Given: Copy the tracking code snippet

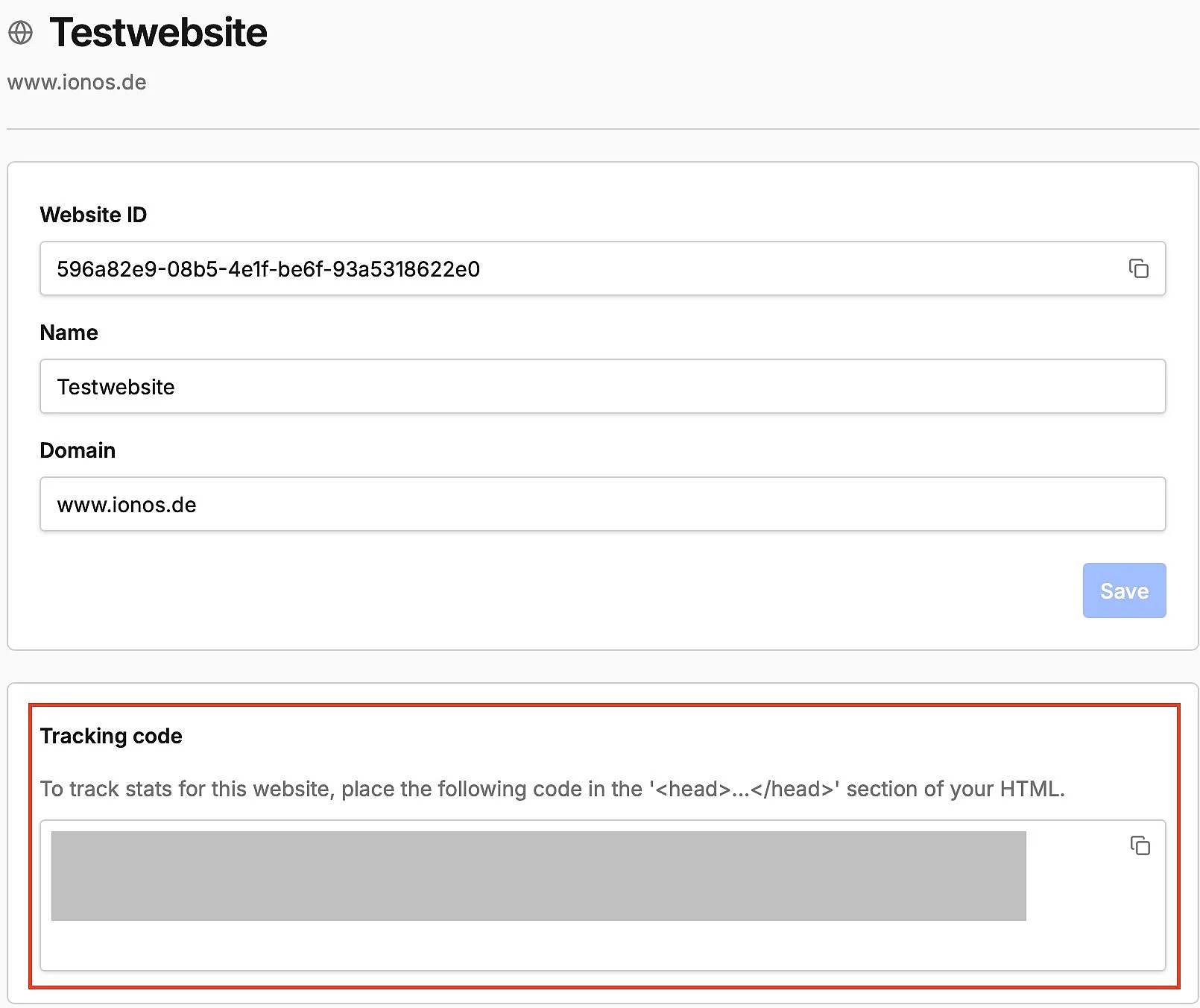Looking at the screenshot, I should point(1140,845).
